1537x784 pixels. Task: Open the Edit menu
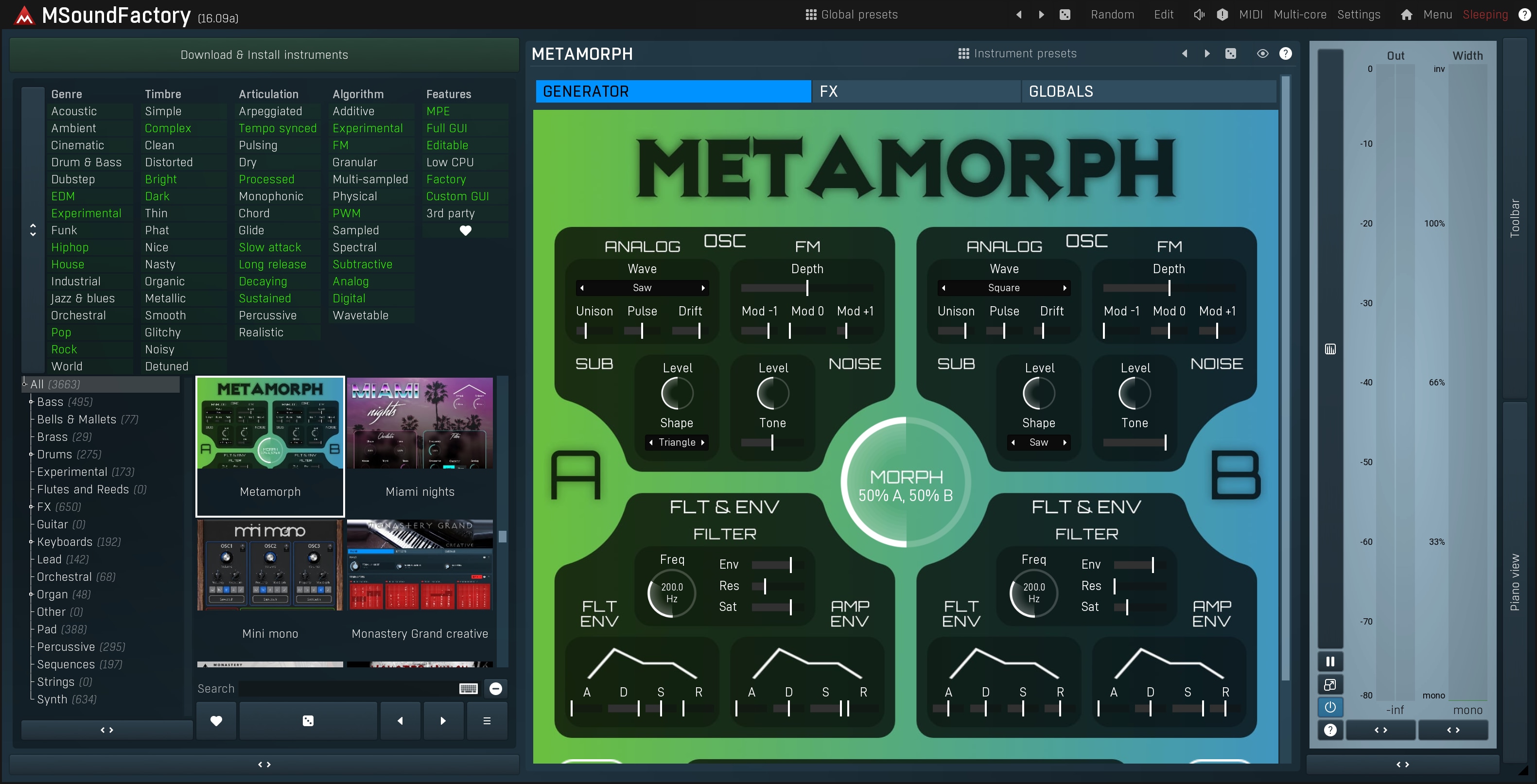(1164, 14)
